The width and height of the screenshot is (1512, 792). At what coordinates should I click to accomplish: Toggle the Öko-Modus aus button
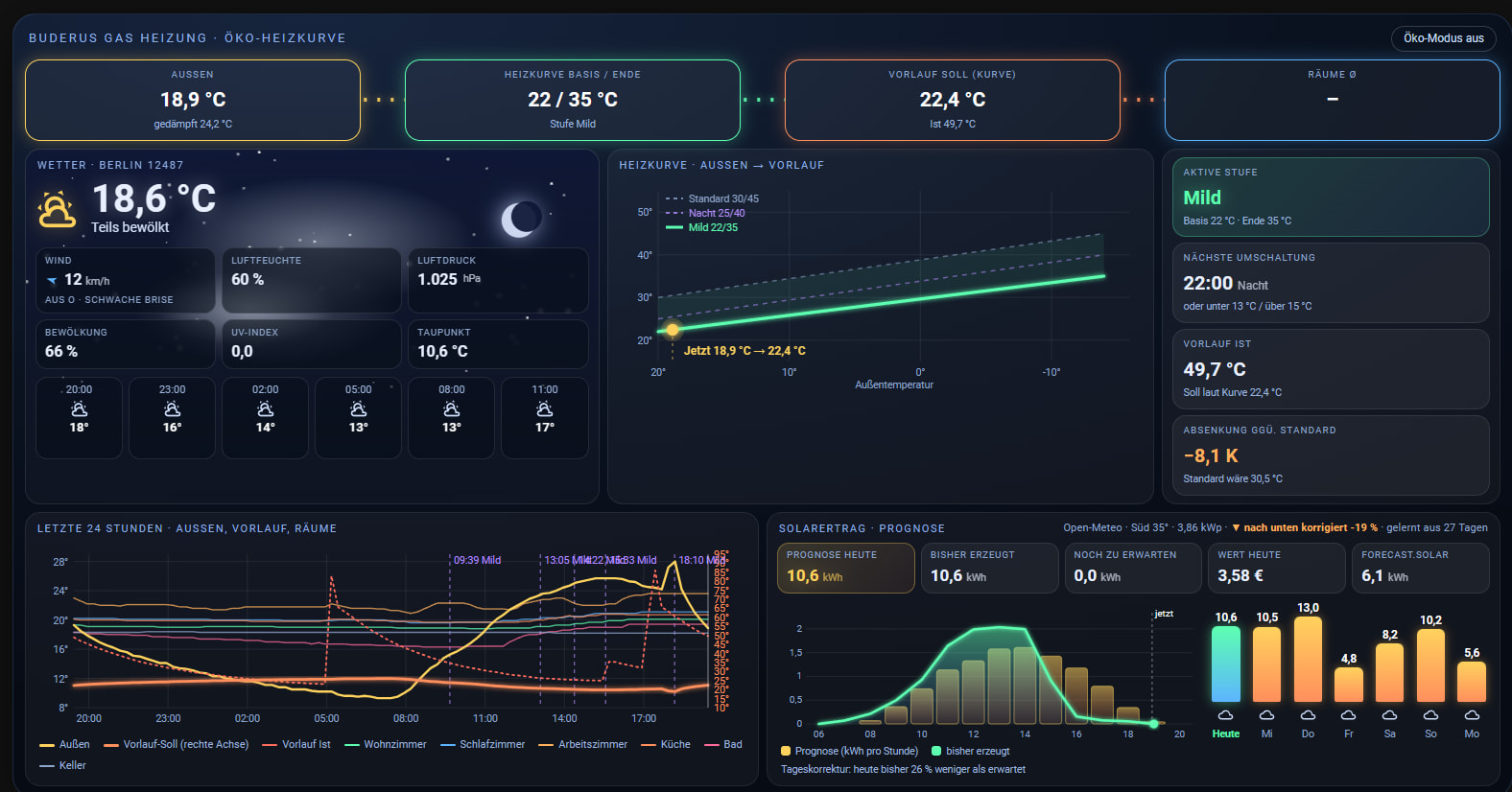click(1443, 38)
